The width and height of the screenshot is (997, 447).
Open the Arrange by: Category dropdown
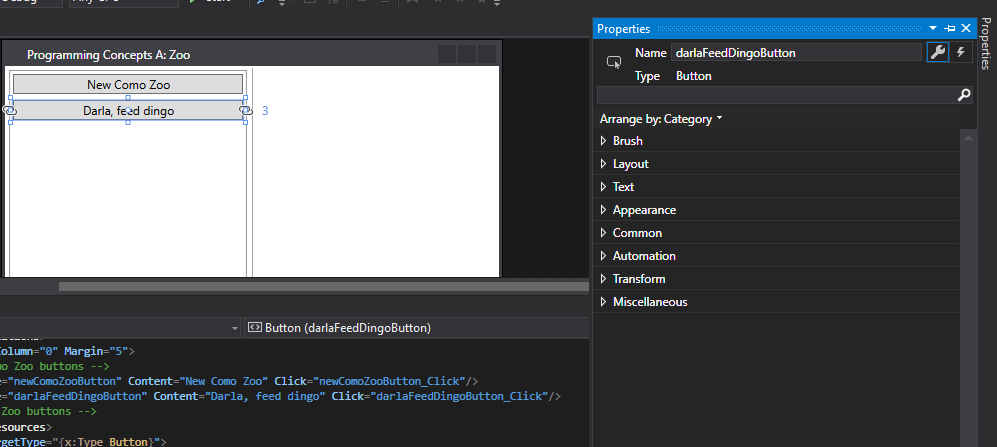click(661, 119)
